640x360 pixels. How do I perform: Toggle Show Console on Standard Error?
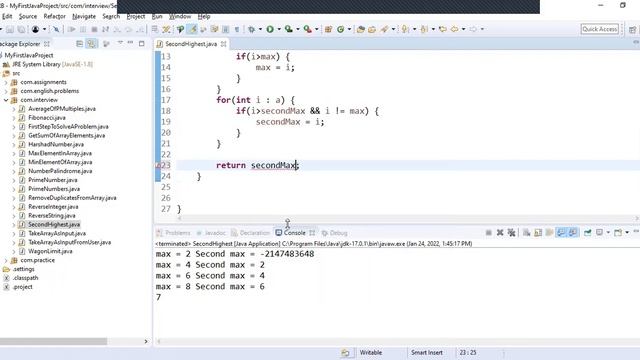pos(573,233)
